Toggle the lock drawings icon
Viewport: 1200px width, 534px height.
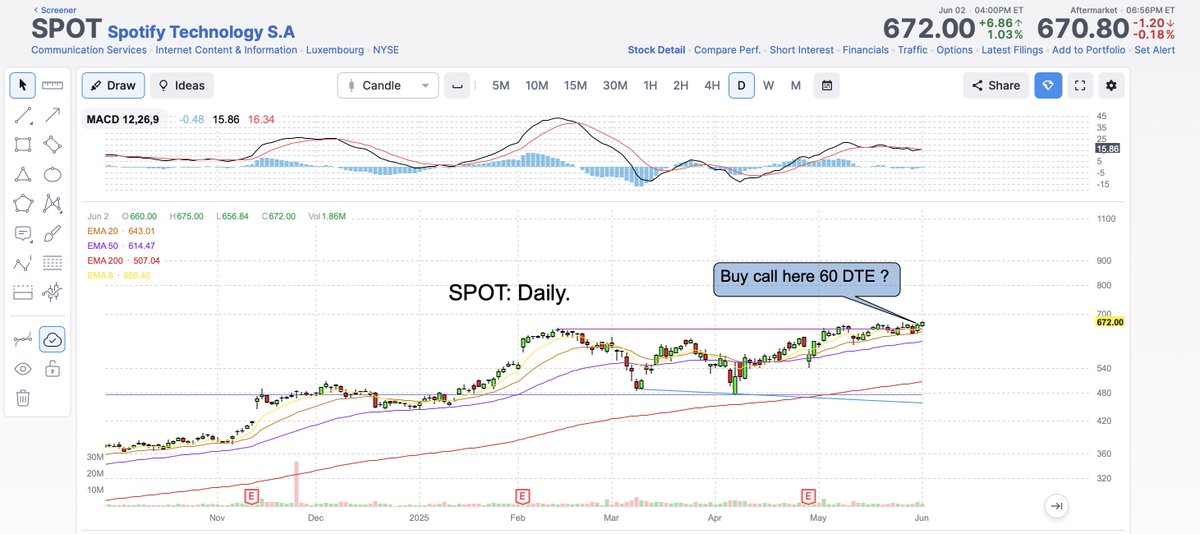(x=53, y=369)
